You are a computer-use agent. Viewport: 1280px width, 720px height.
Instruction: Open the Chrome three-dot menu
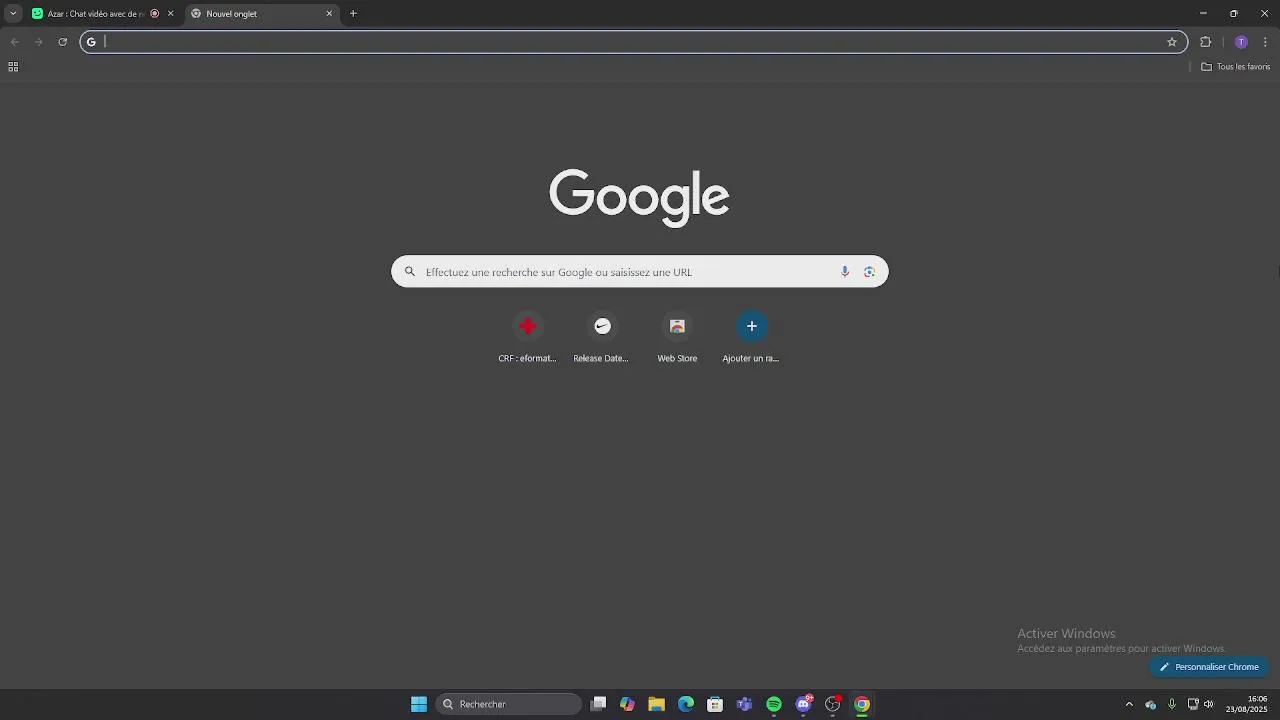coord(1265,42)
